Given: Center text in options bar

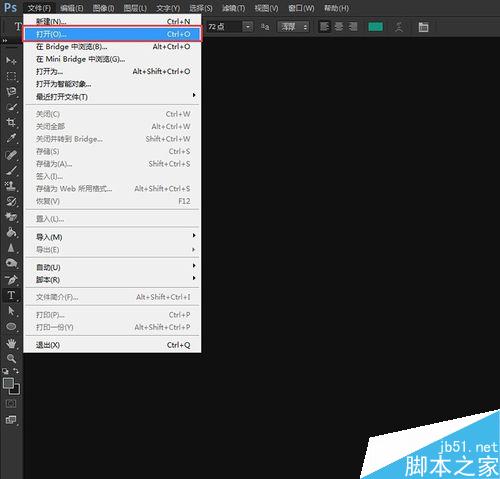Looking at the screenshot, I should (339, 27).
